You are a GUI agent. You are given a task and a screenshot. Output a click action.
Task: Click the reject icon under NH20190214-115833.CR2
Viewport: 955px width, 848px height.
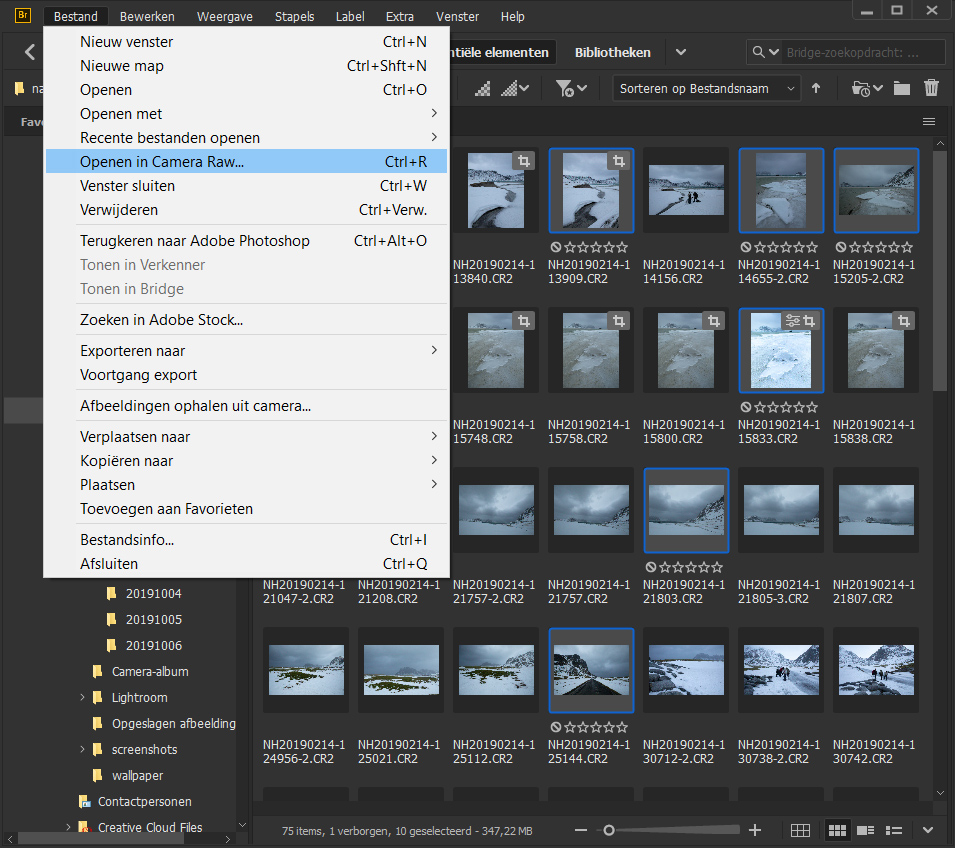click(x=746, y=408)
